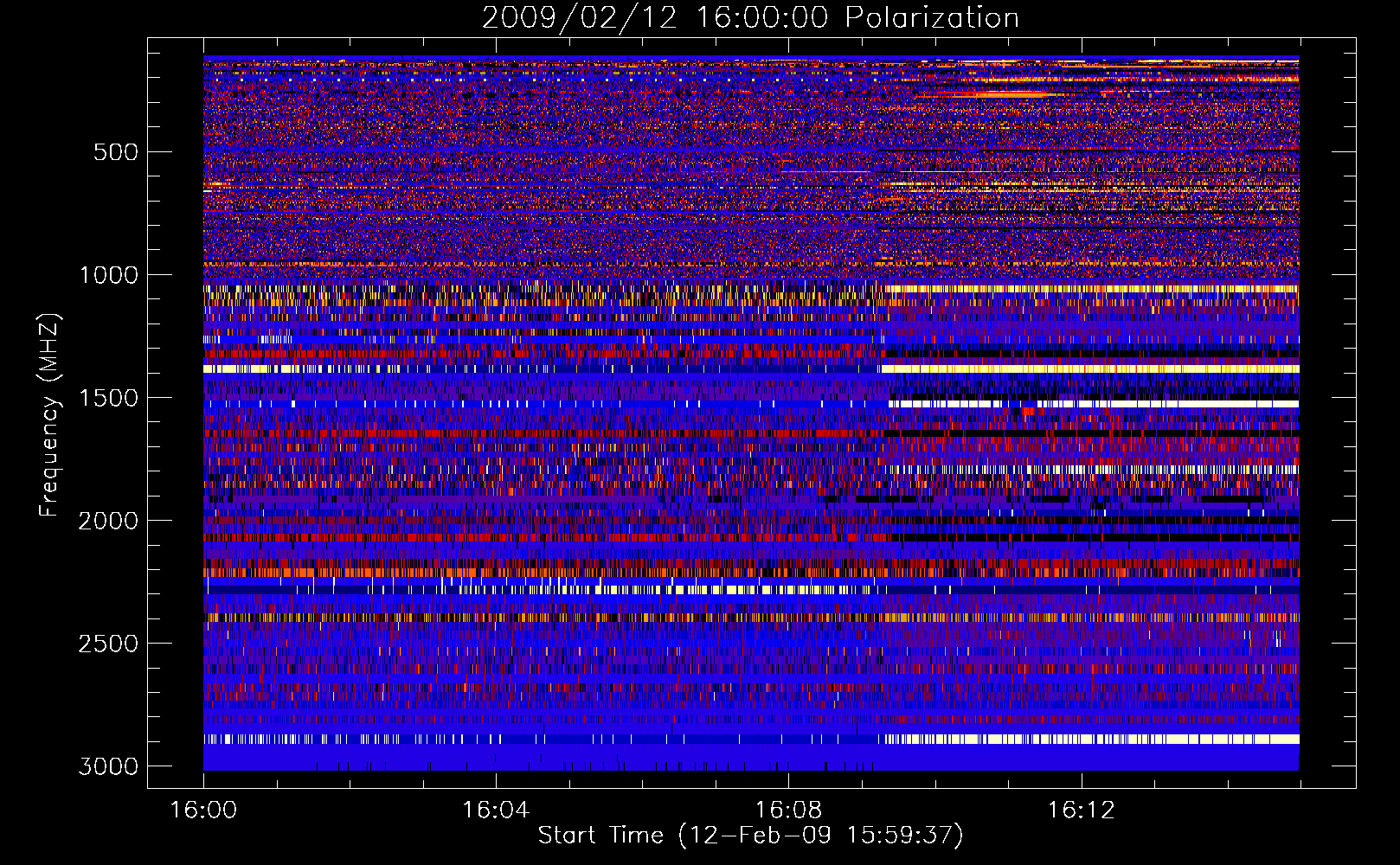
Task: Select the 3000 frequency tick label
Action: coord(108,766)
